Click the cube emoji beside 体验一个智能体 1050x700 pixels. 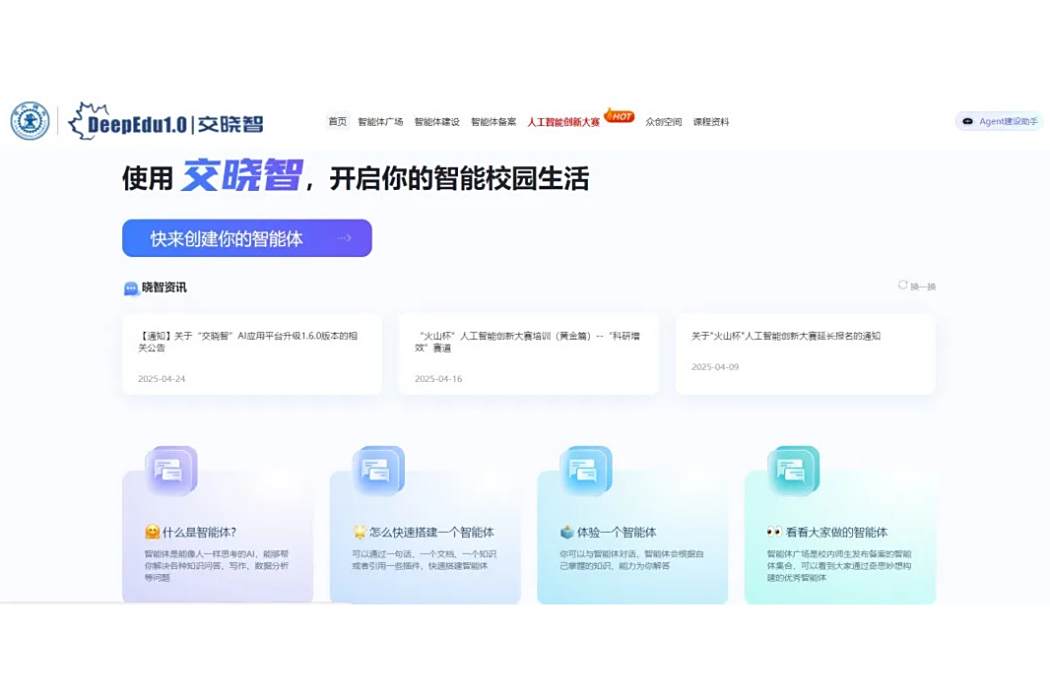(567, 532)
